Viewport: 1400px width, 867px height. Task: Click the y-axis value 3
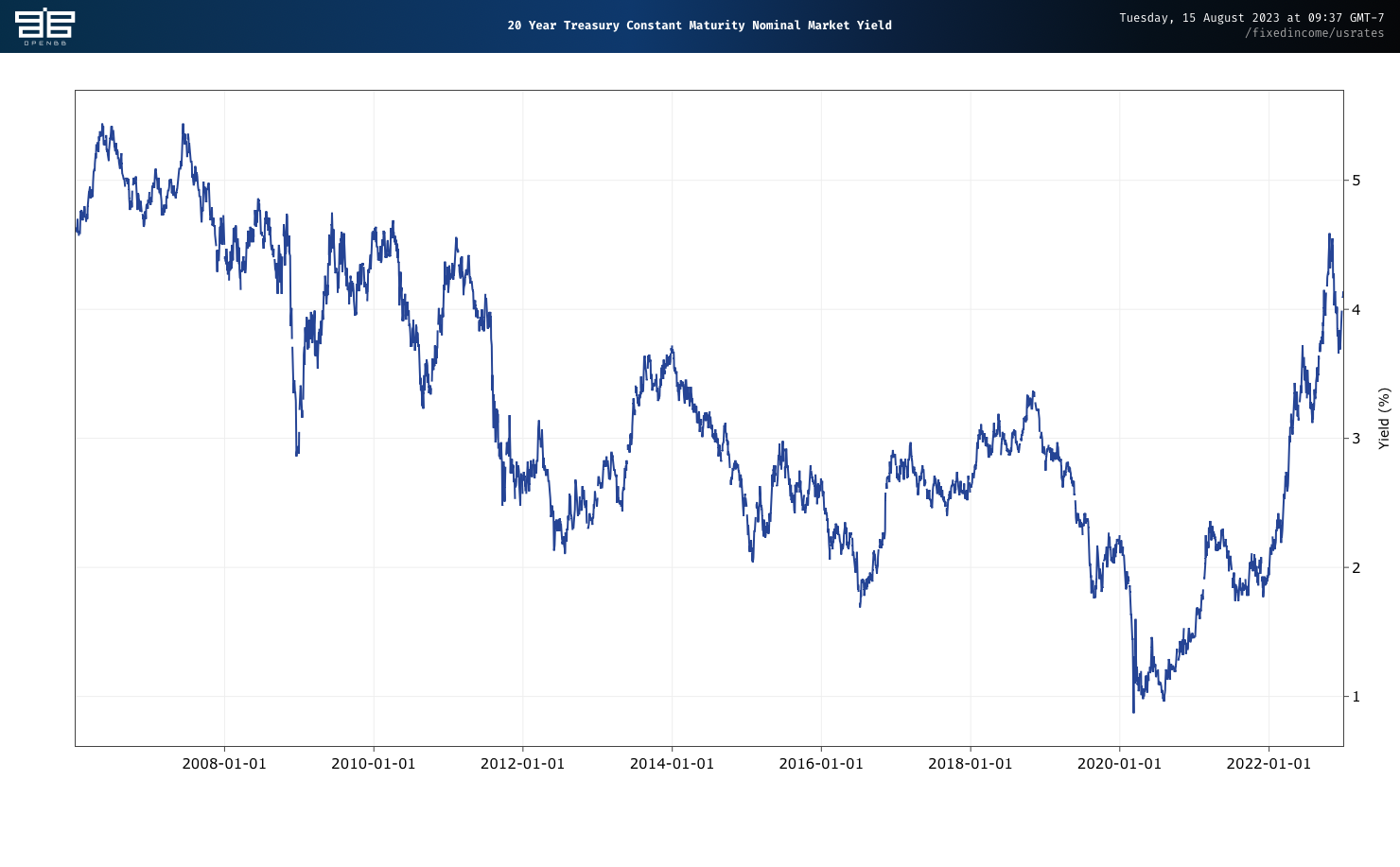[1356, 439]
